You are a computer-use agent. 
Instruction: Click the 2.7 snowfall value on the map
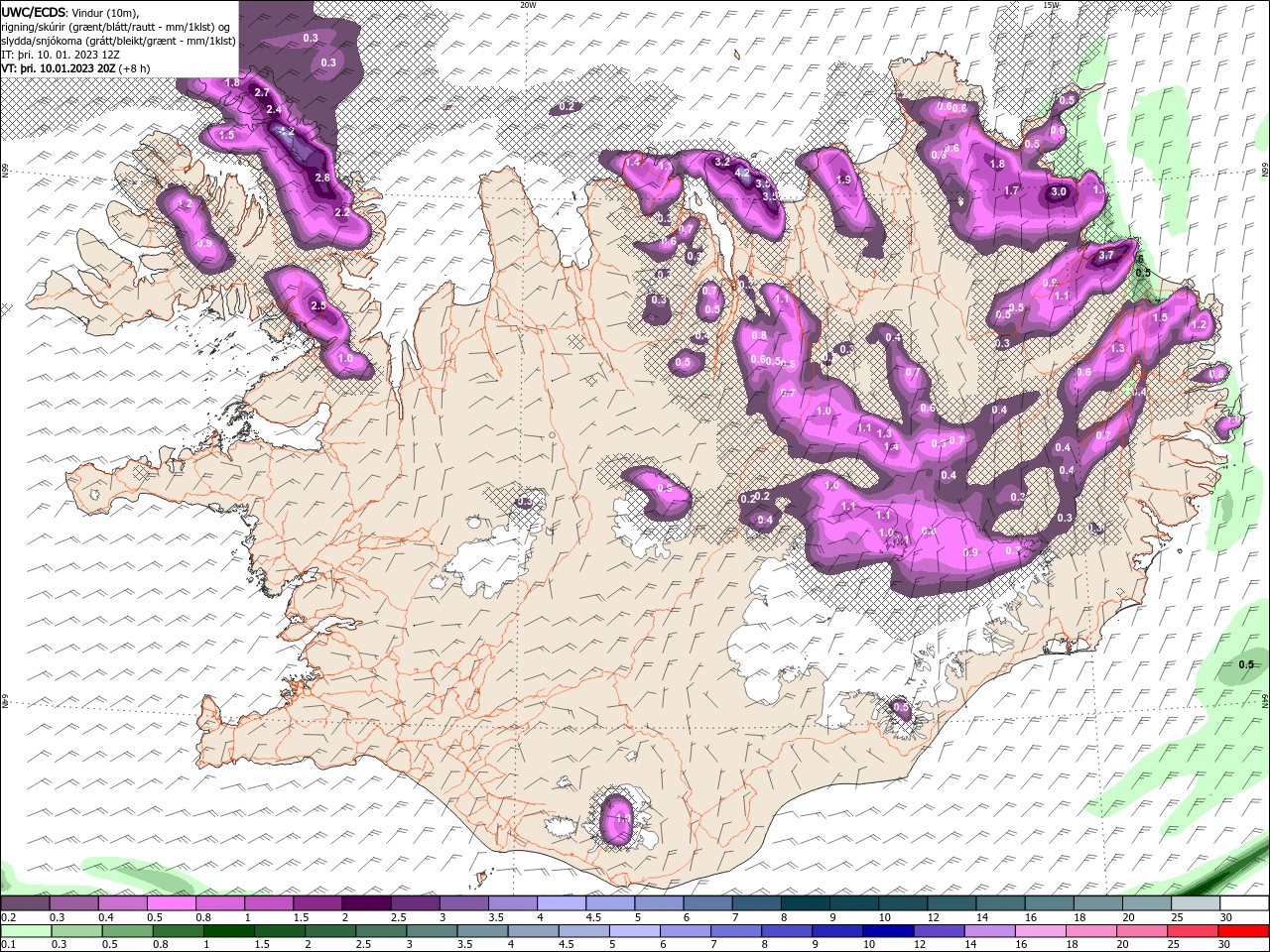click(x=262, y=92)
